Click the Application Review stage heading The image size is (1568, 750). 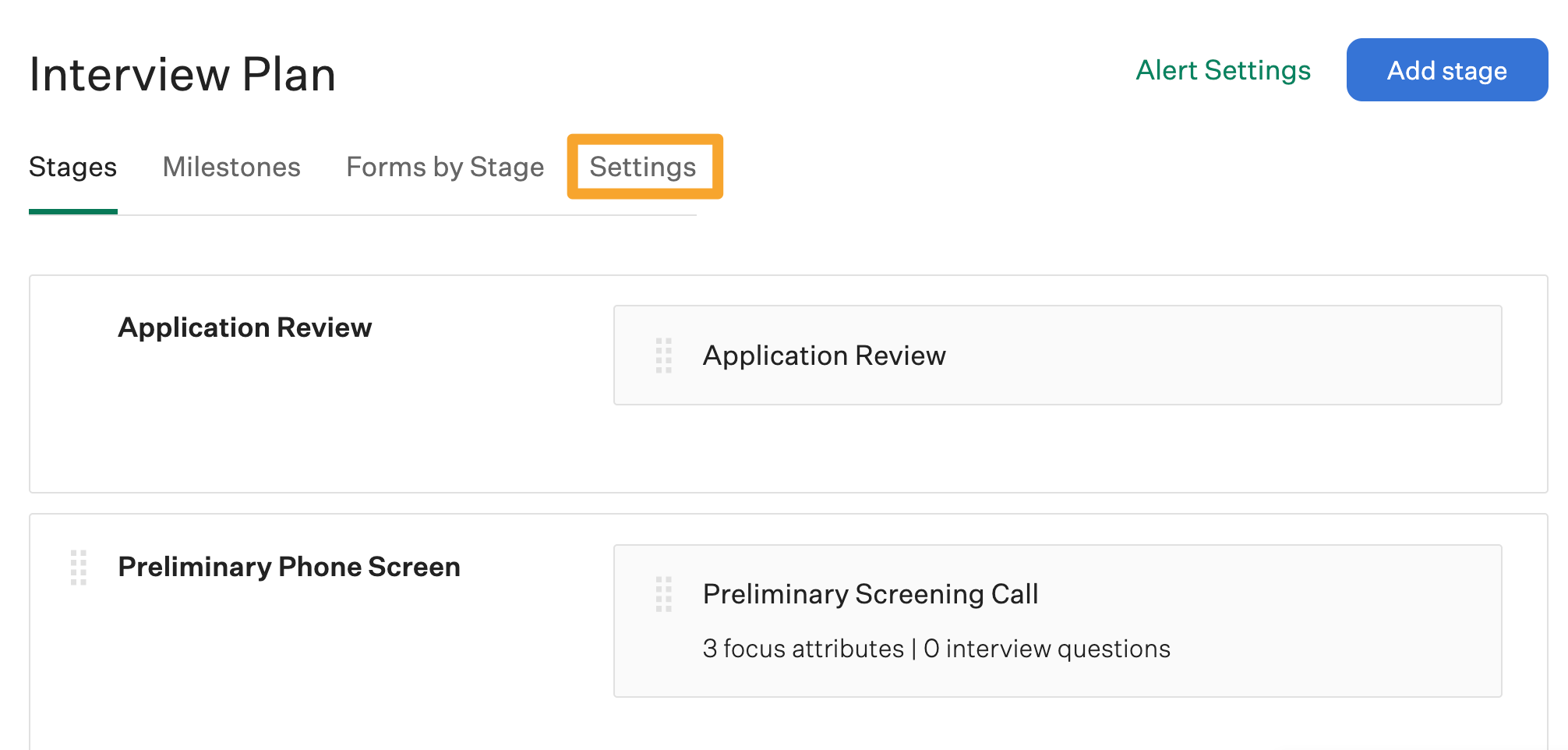point(245,327)
